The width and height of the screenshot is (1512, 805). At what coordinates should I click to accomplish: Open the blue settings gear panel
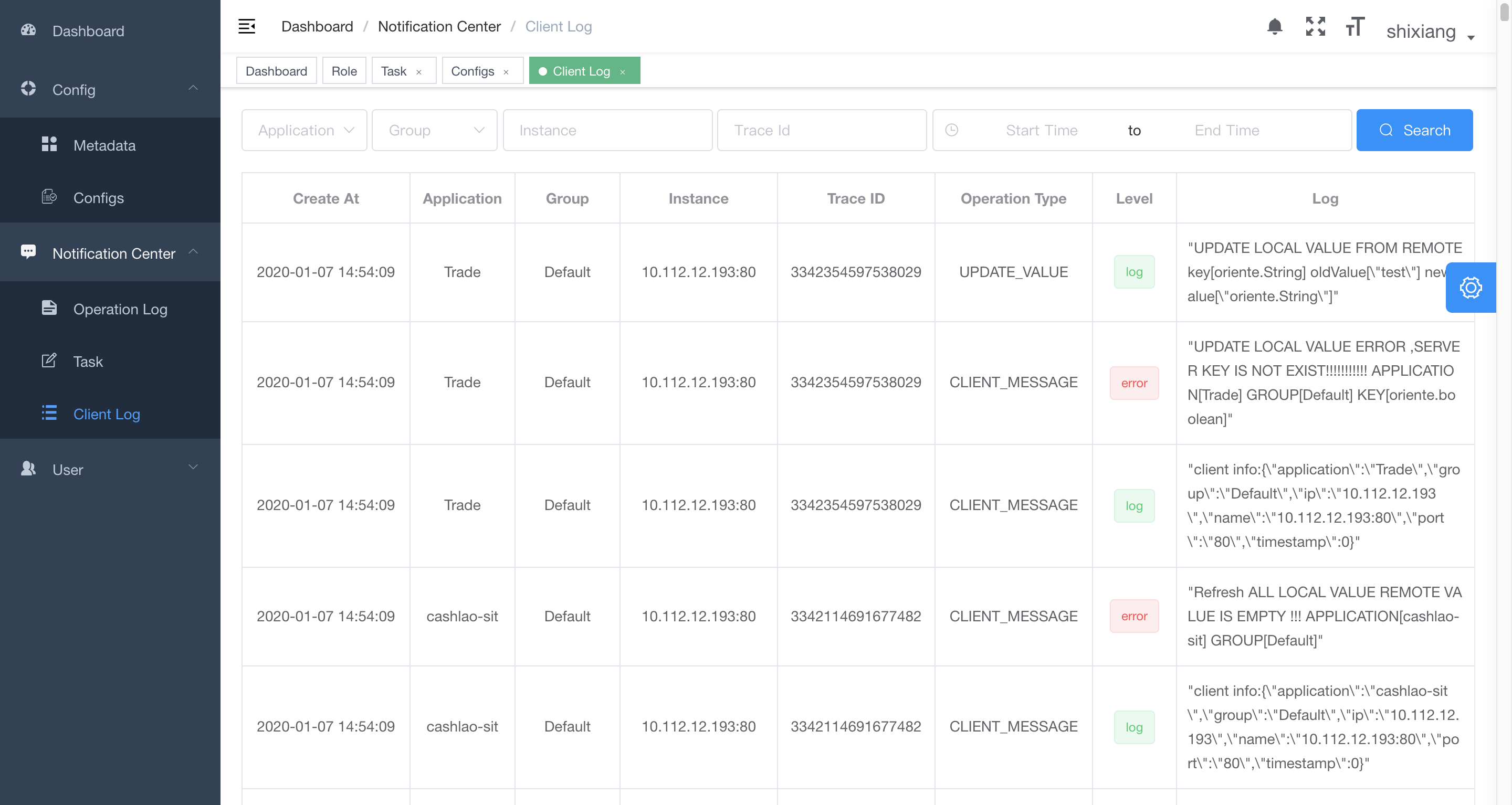1471,288
